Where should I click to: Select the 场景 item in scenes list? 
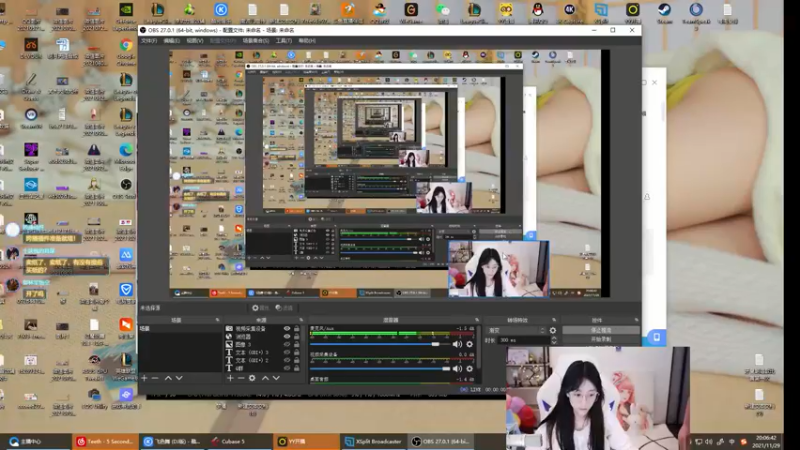click(181, 329)
